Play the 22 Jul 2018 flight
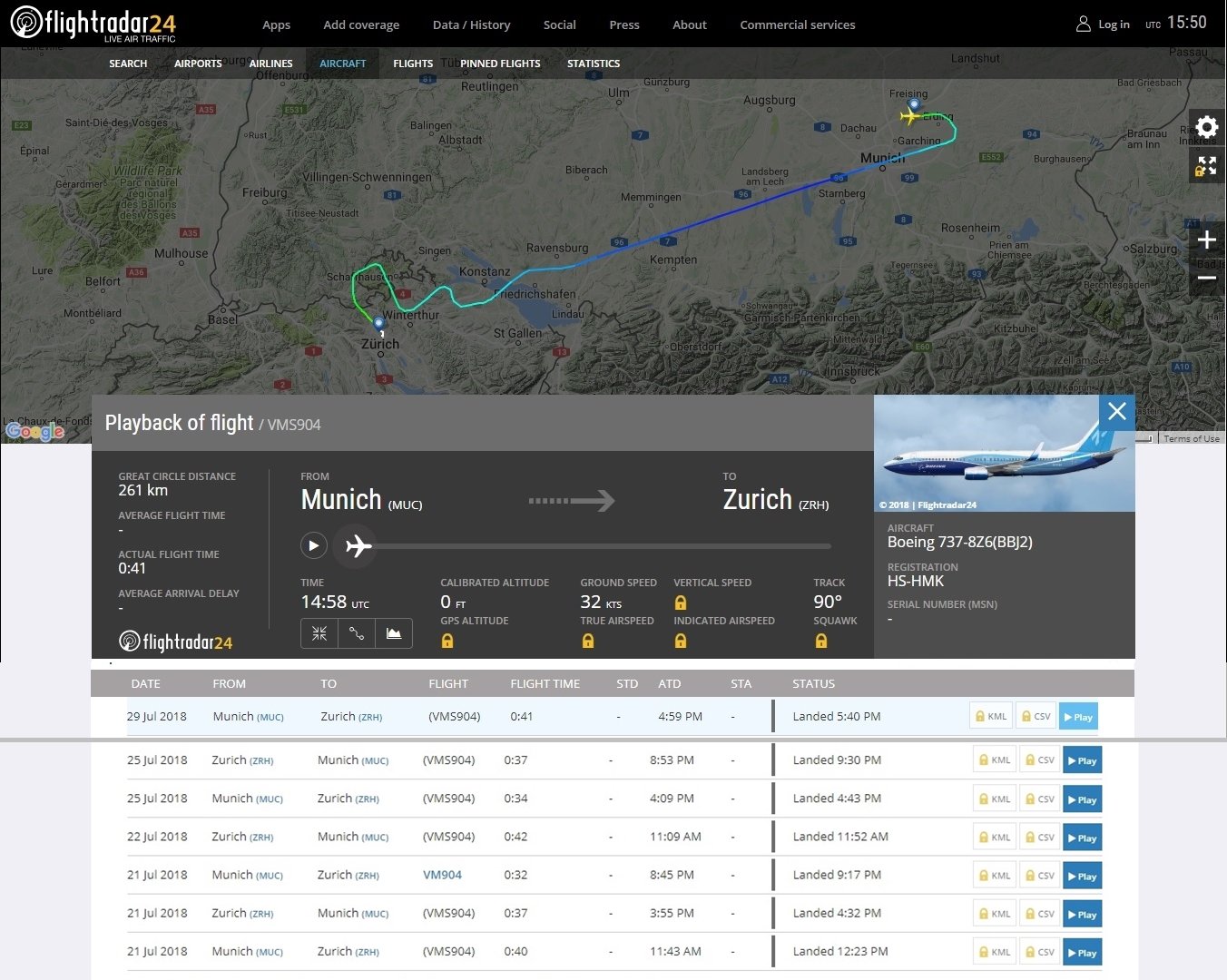 pos(1082,838)
